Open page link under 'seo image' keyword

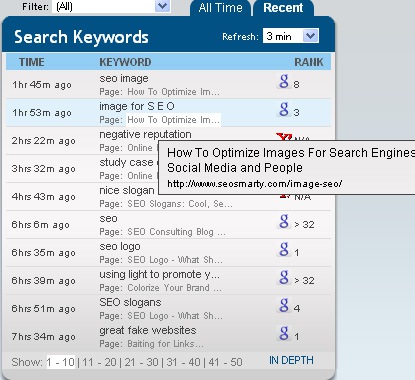174,92
